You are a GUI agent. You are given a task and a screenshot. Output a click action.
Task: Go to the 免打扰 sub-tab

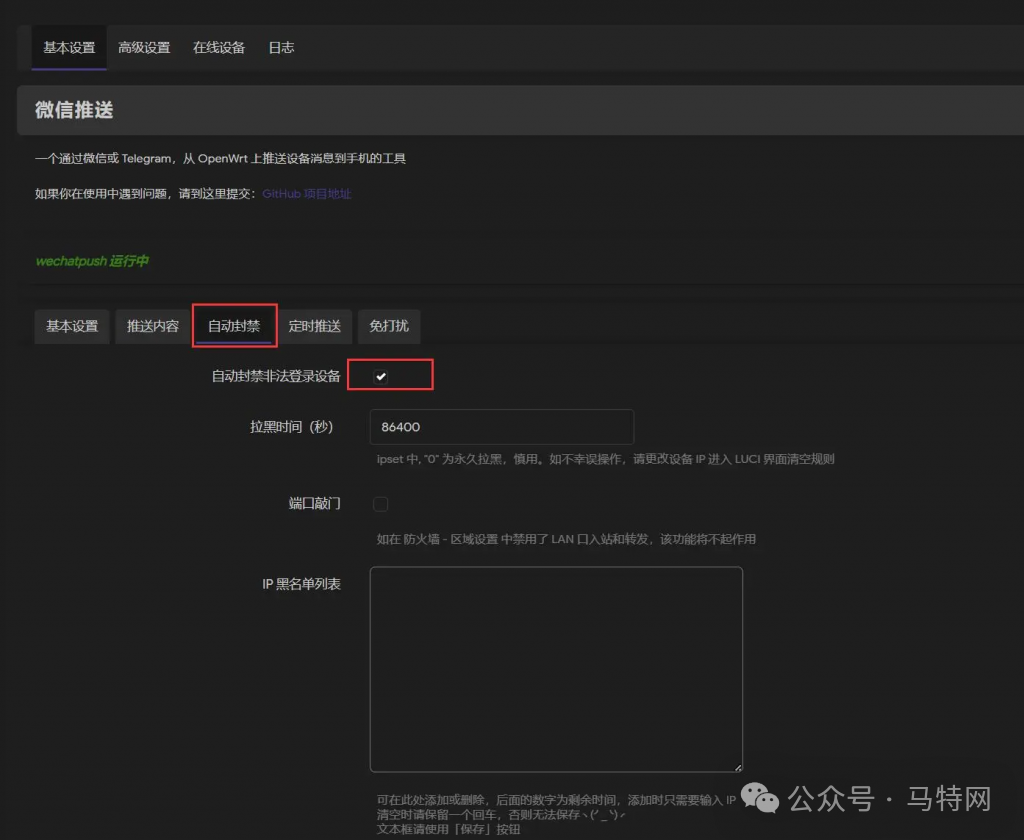[x=389, y=326]
